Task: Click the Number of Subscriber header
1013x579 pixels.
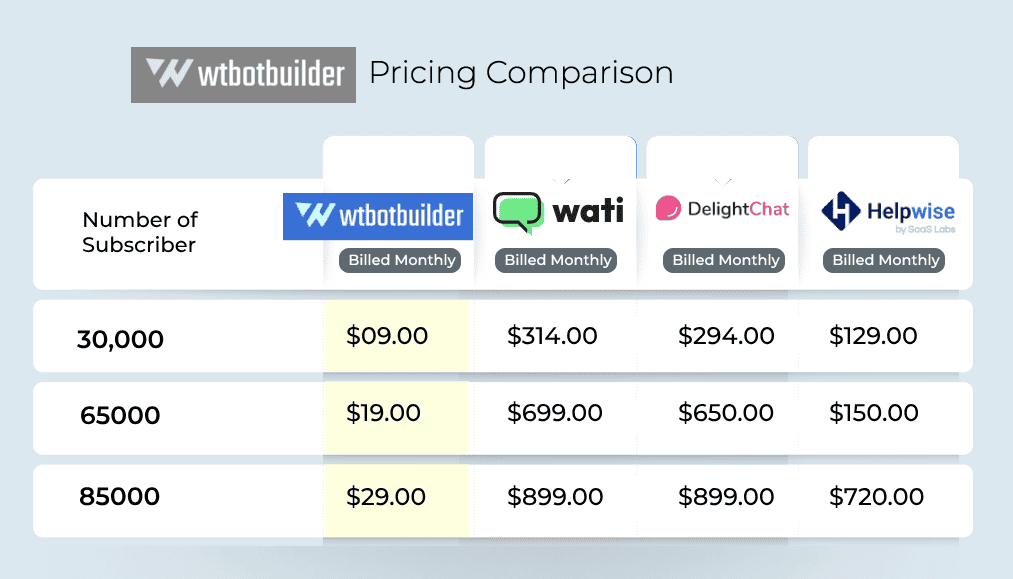Action: coord(140,232)
